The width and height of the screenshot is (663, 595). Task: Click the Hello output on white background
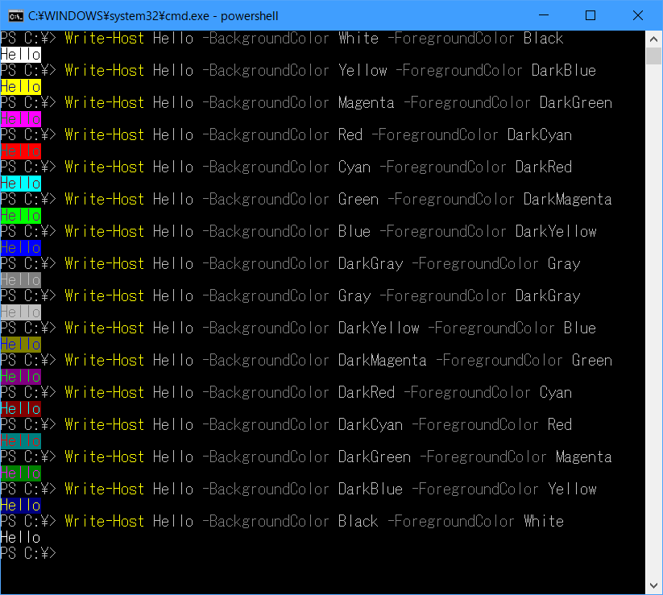click(21, 55)
